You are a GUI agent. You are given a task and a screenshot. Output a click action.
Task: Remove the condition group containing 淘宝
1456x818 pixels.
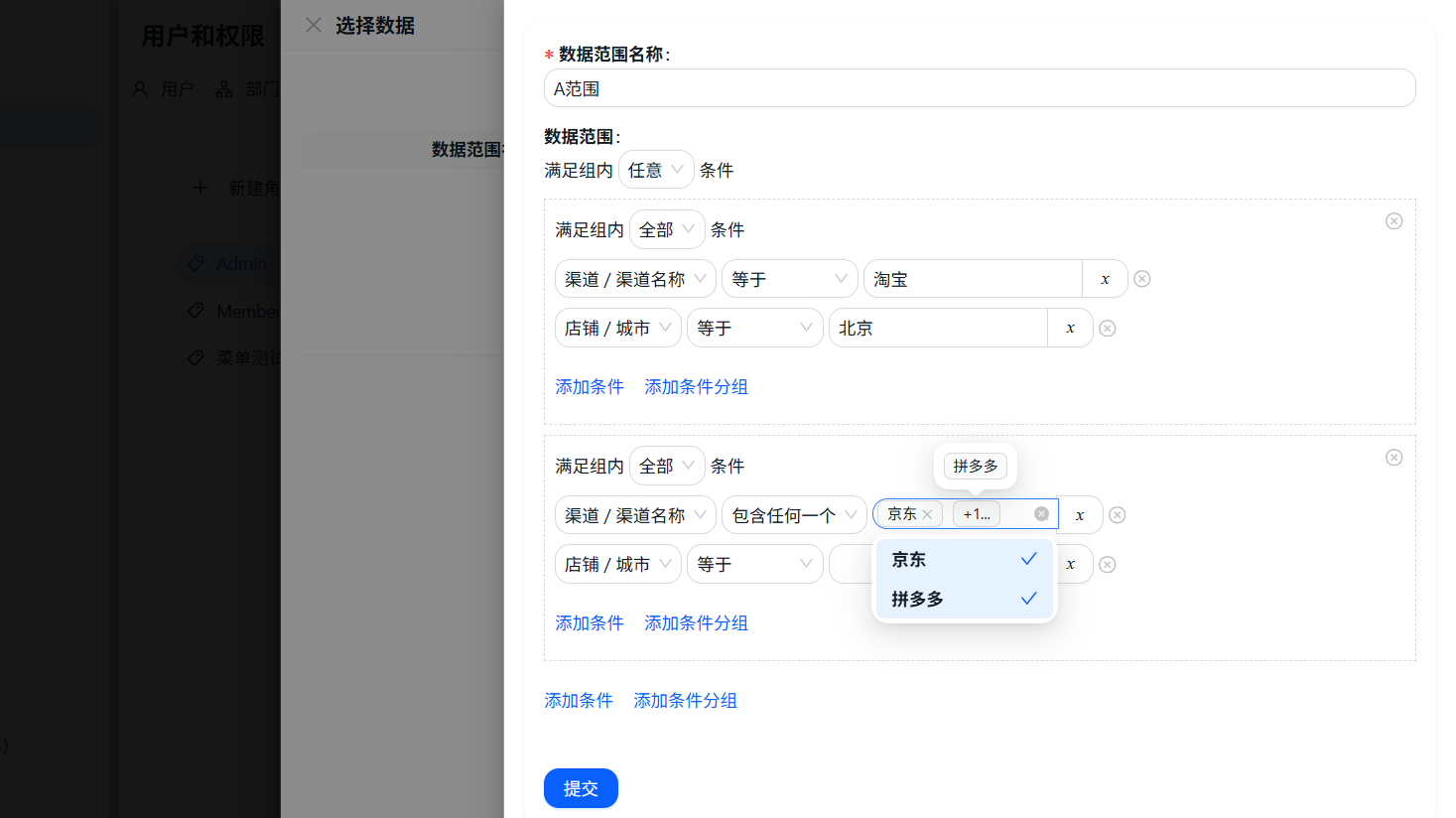pos(1393,220)
